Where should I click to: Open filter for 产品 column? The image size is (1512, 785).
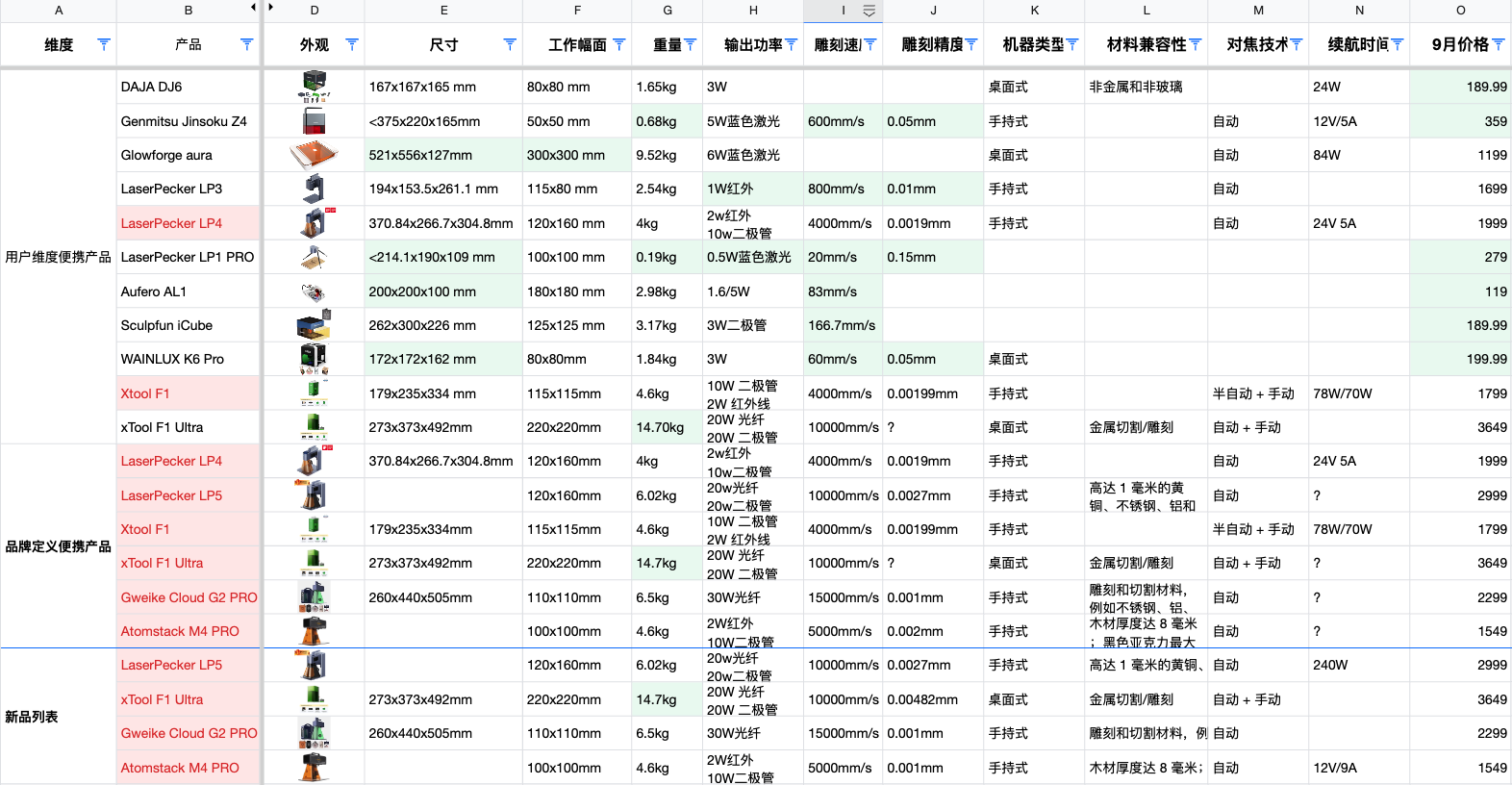coord(247,44)
